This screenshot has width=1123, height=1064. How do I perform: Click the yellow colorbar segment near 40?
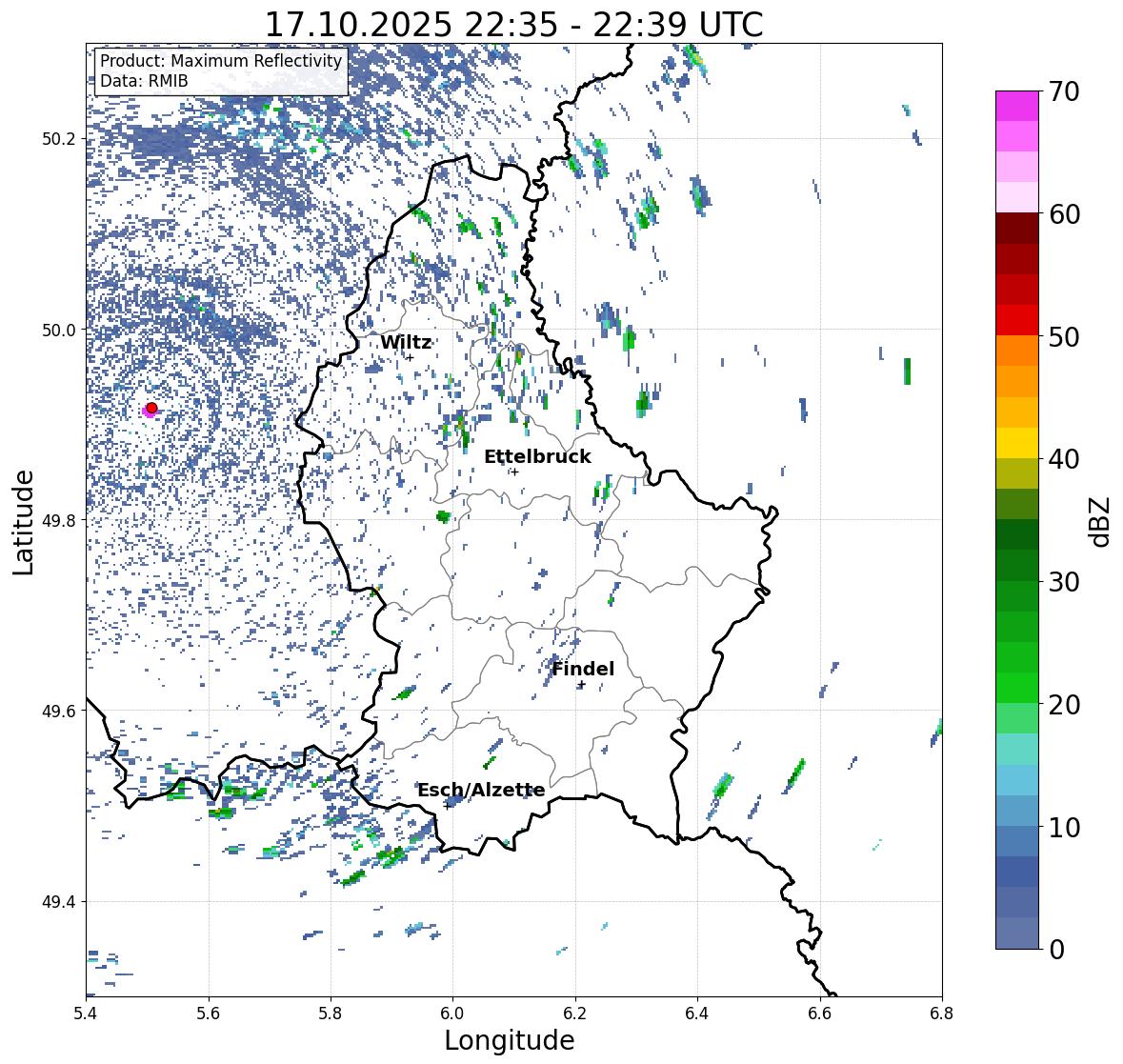click(x=1017, y=443)
